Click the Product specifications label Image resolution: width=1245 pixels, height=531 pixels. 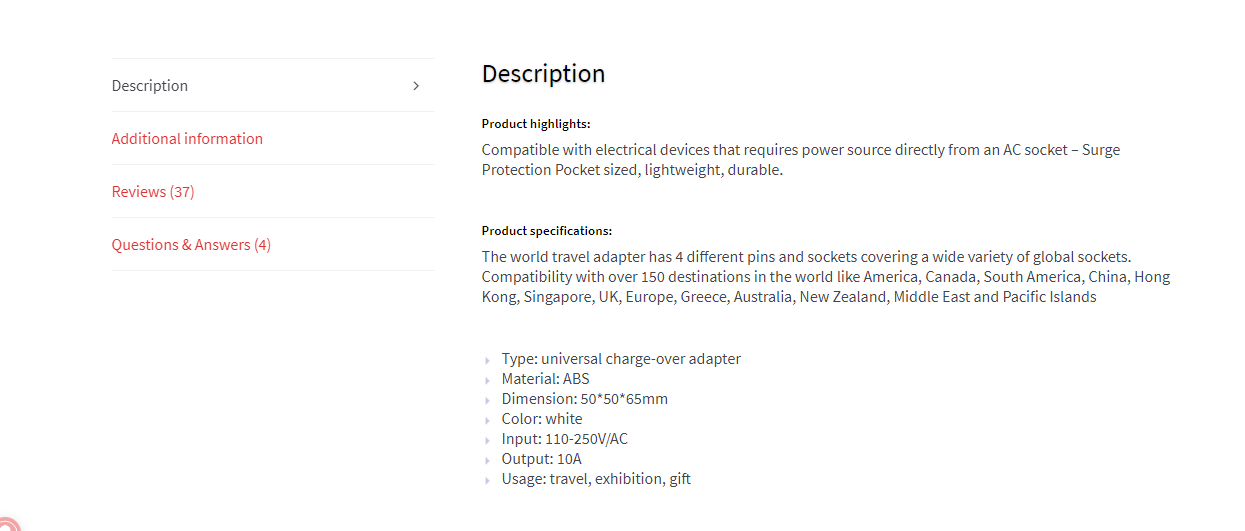(x=547, y=231)
